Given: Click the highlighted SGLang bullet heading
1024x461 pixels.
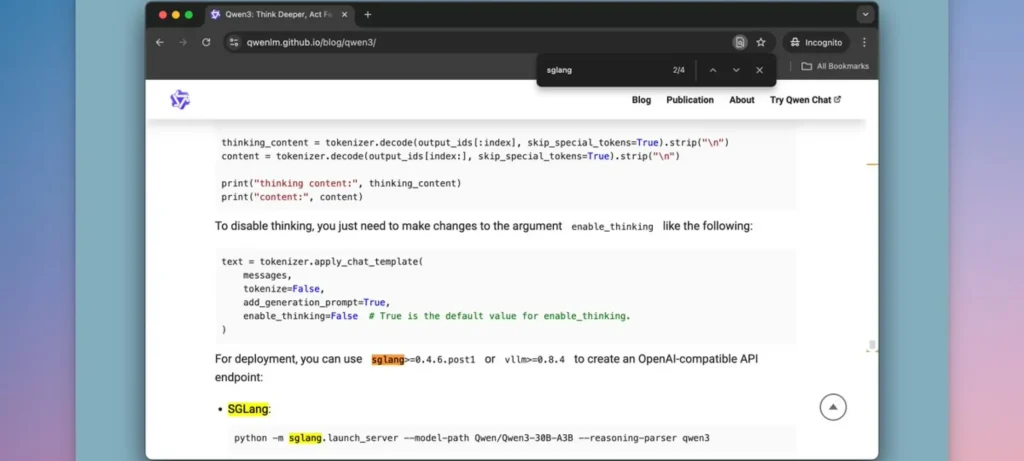Looking at the screenshot, I should point(248,409).
